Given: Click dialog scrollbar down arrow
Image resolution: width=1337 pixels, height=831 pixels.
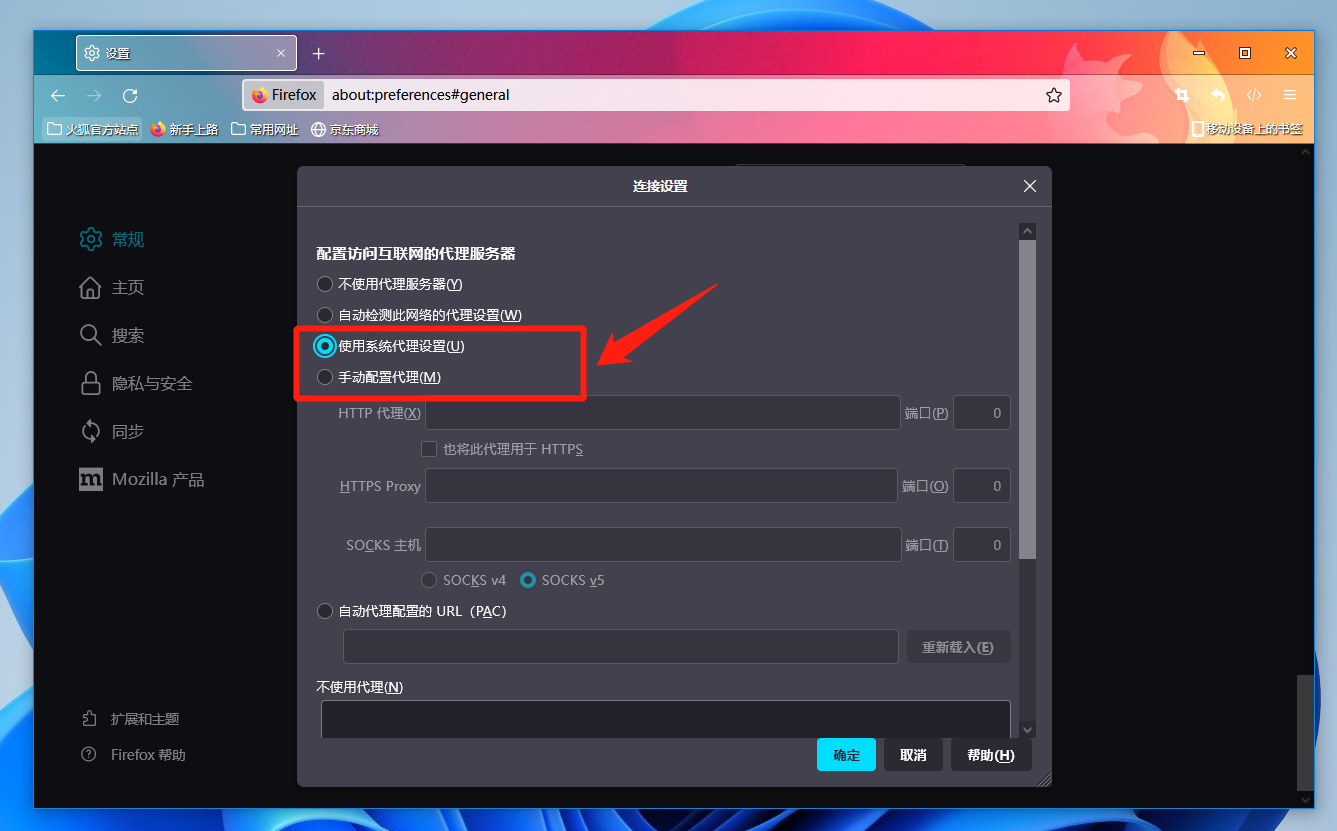Looking at the screenshot, I should [1027, 730].
